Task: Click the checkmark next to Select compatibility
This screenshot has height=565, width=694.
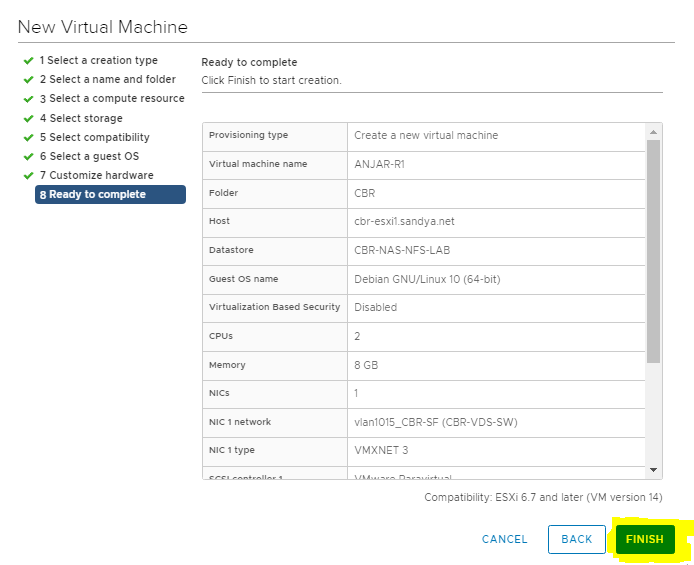Action: point(28,138)
